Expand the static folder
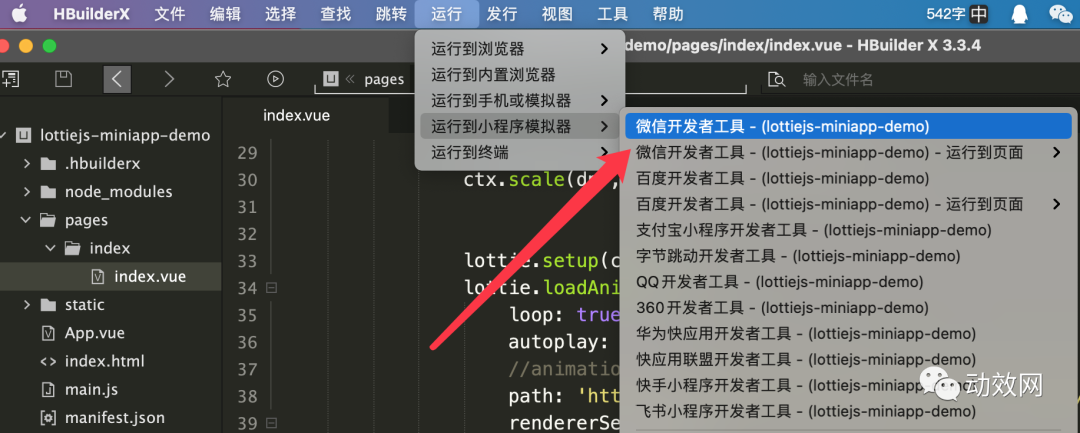The width and height of the screenshot is (1080, 433). 26,305
